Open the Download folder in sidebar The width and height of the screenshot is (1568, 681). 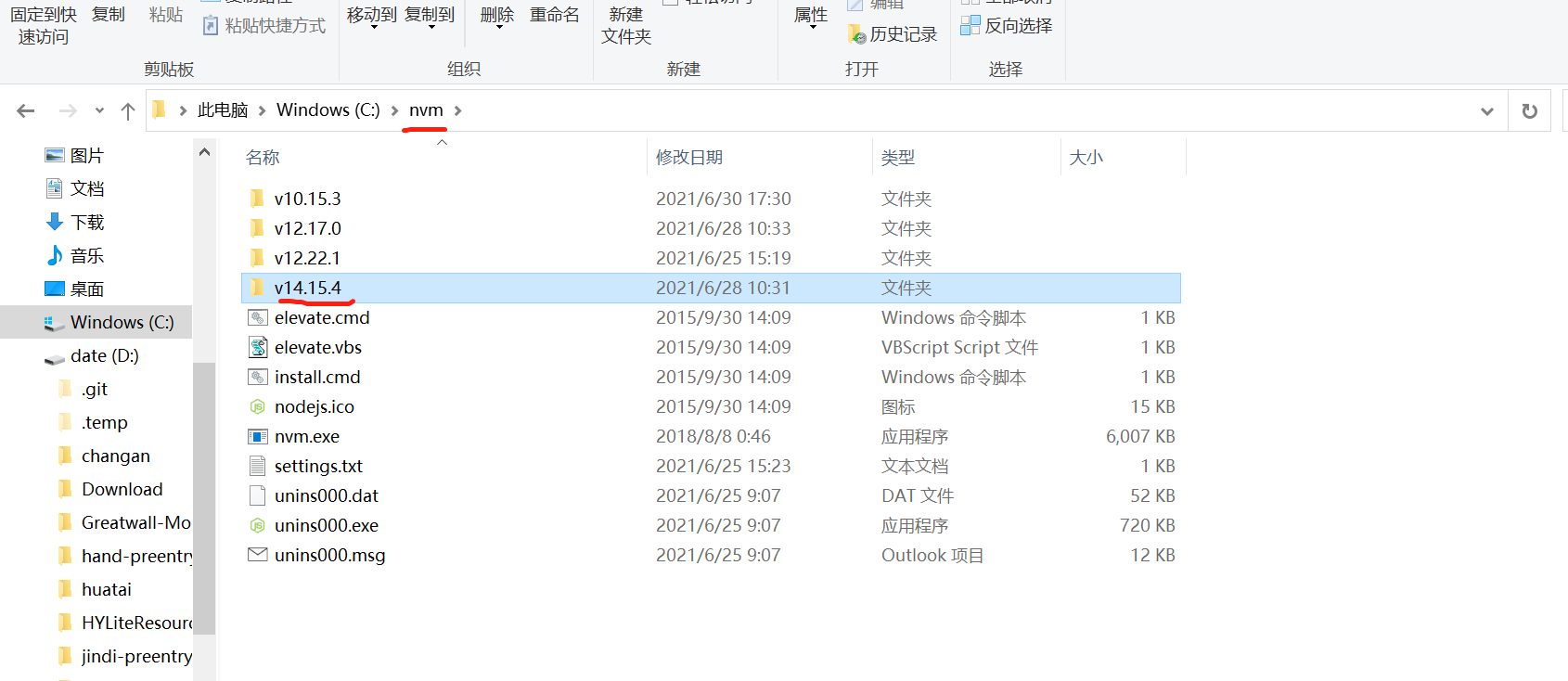pos(109,489)
